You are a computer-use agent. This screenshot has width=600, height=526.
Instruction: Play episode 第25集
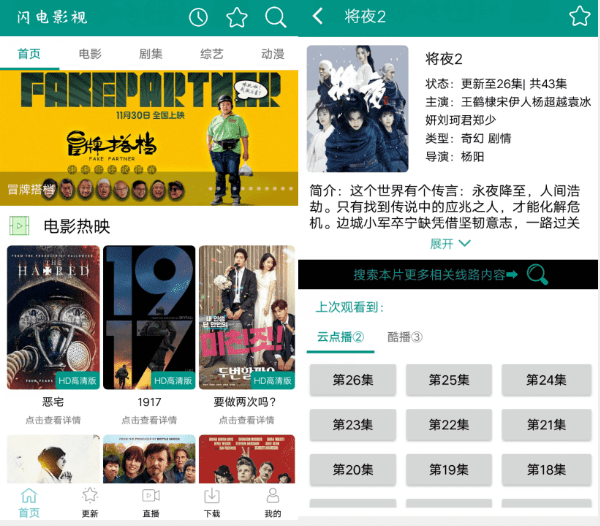(449, 379)
